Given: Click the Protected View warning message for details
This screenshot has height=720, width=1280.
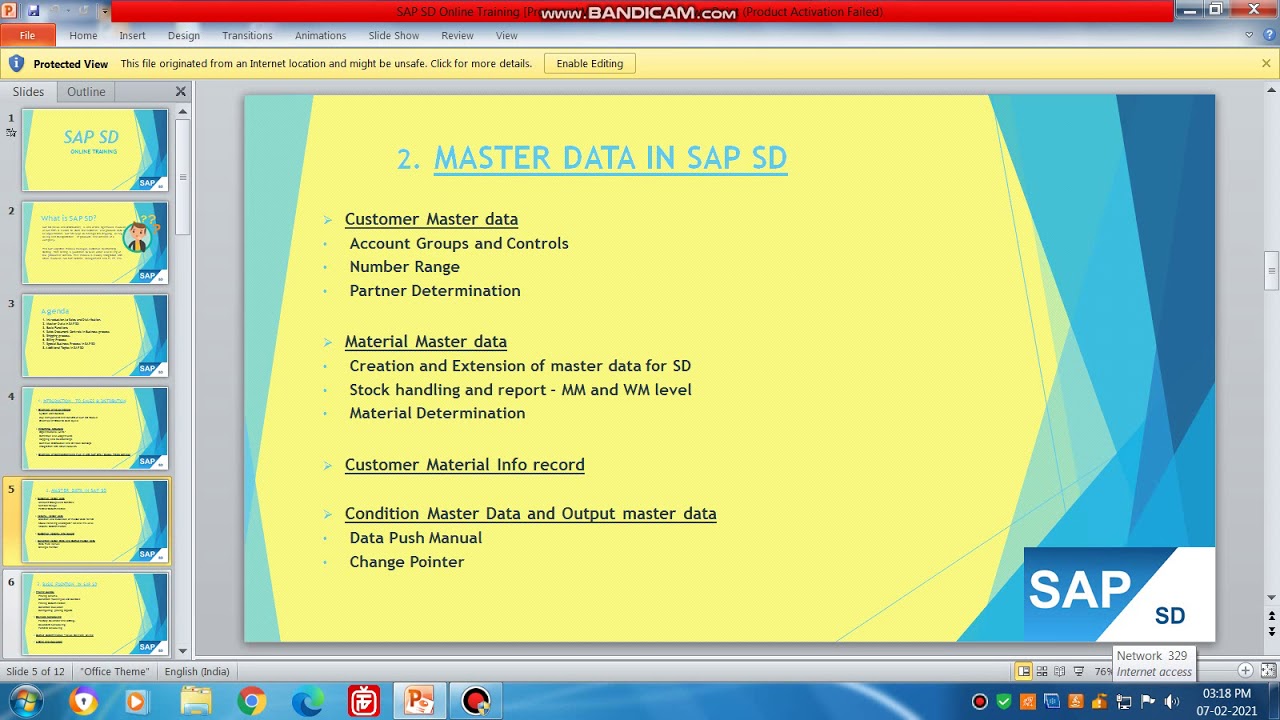Looking at the screenshot, I should pos(326,63).
